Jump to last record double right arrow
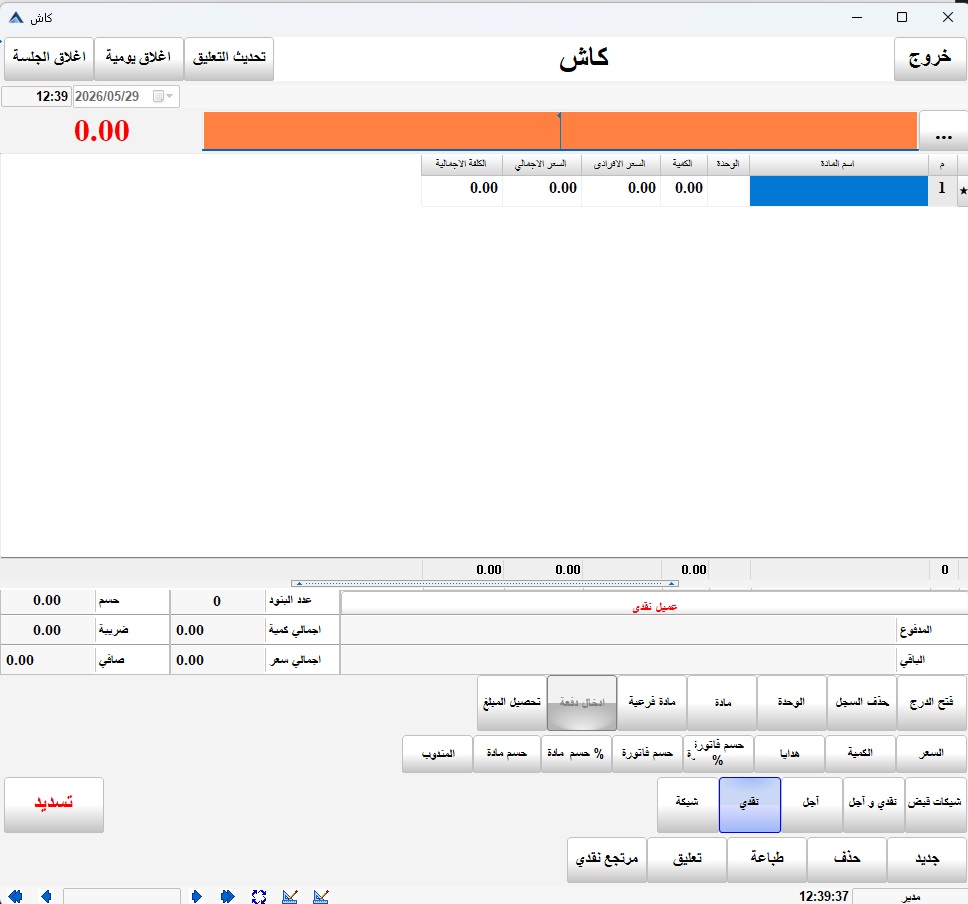The image size is (968, 904). (x=228, y=896)
